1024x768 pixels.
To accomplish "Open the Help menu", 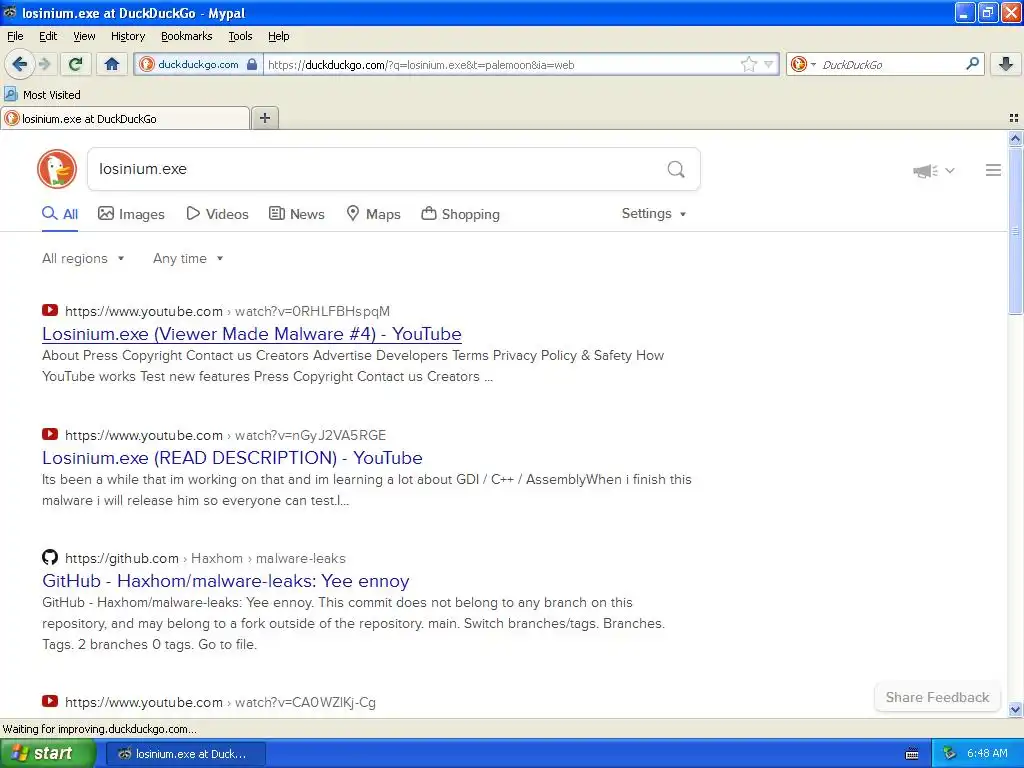I will click(278, 36).
